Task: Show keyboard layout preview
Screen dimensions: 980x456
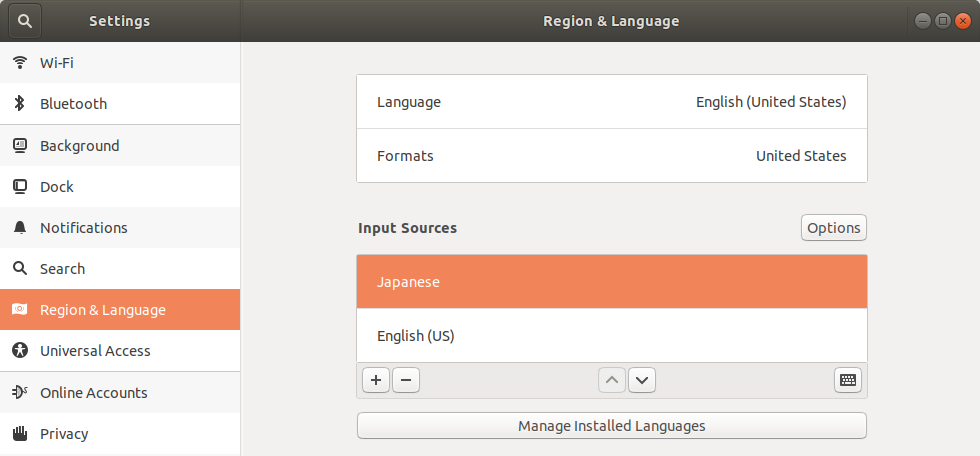Action: [x=847, y=380]
